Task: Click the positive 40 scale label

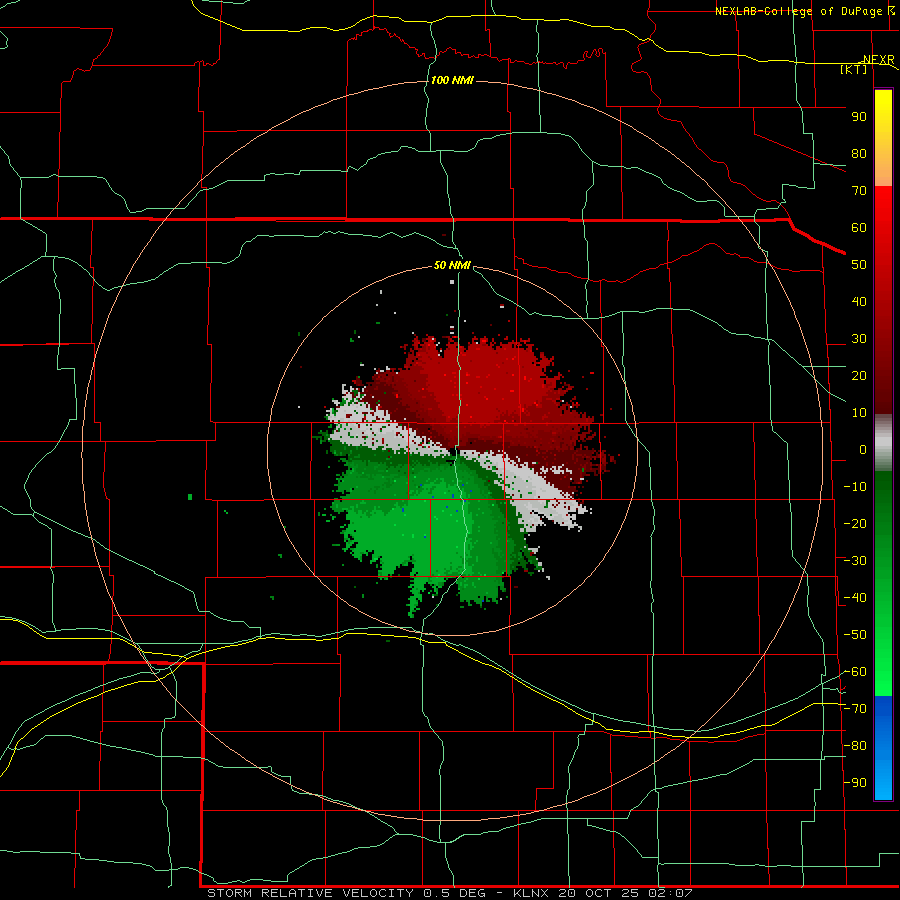Action: tap(859, 302)
